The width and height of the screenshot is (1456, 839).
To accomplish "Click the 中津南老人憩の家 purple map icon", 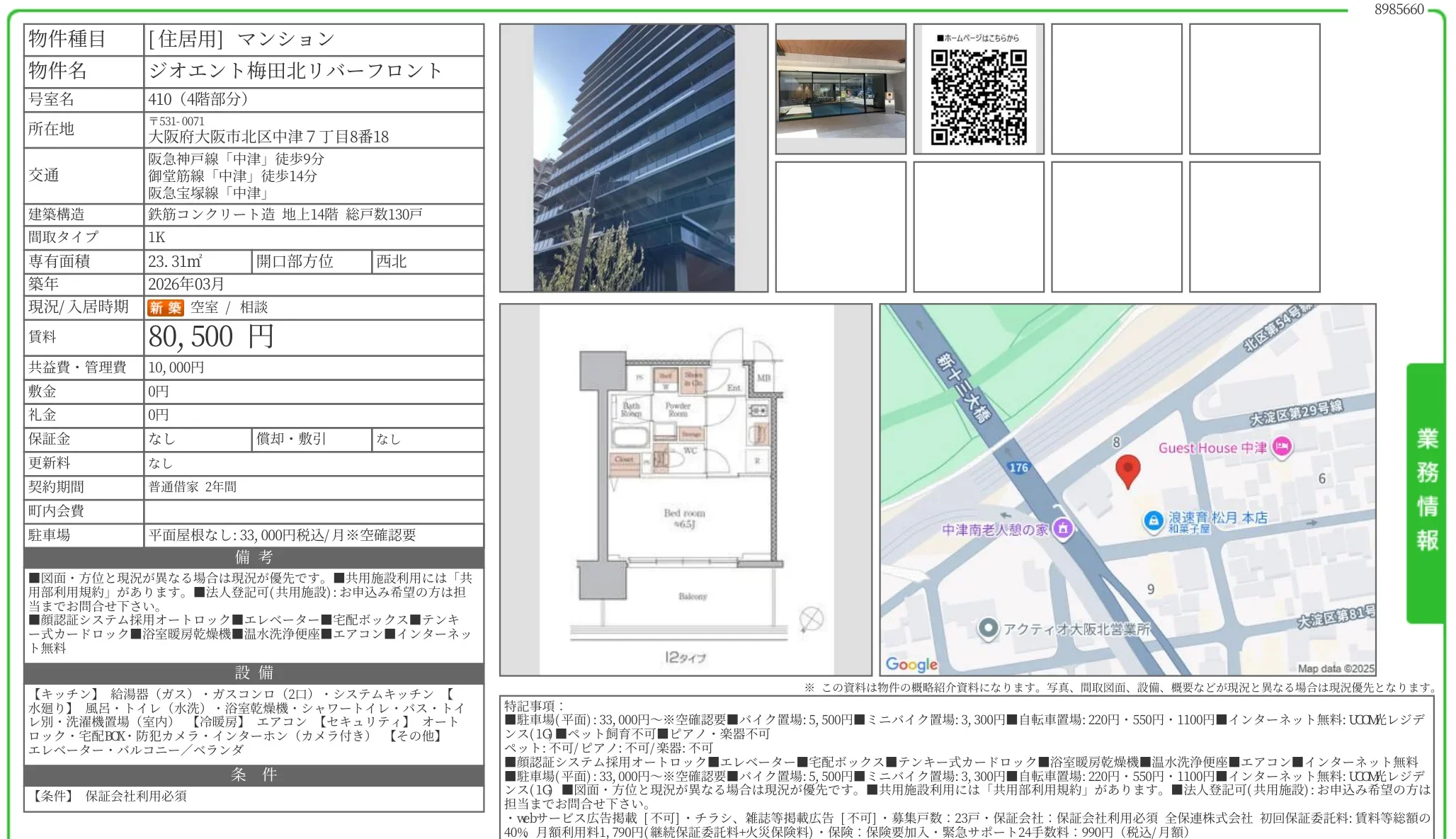I will pyautogui.click(x=1062, y=527).
